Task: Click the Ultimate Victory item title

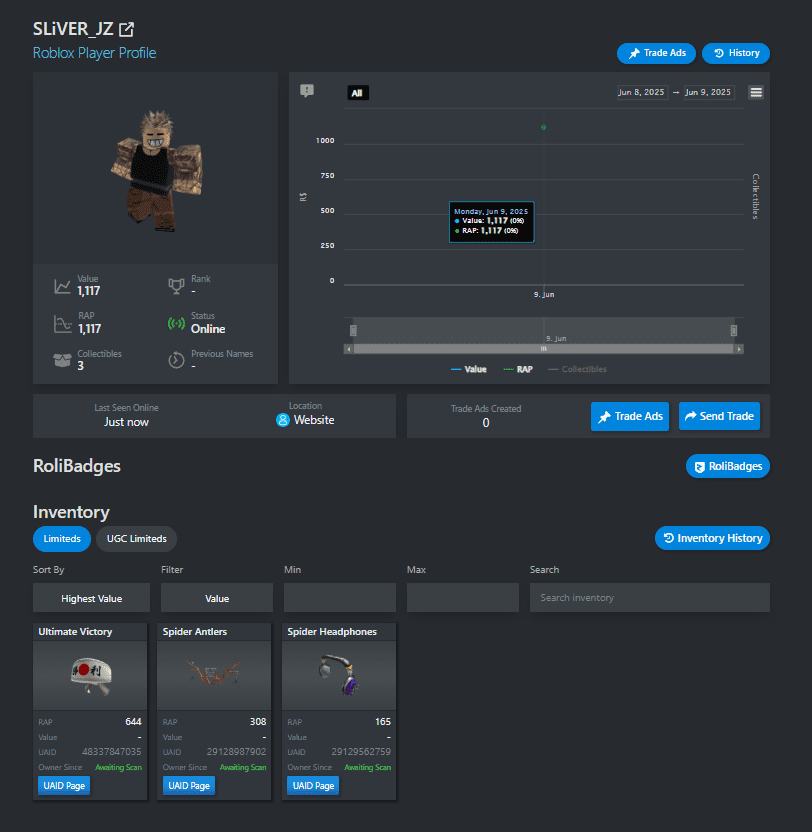Action: click(x=75, y=631)
